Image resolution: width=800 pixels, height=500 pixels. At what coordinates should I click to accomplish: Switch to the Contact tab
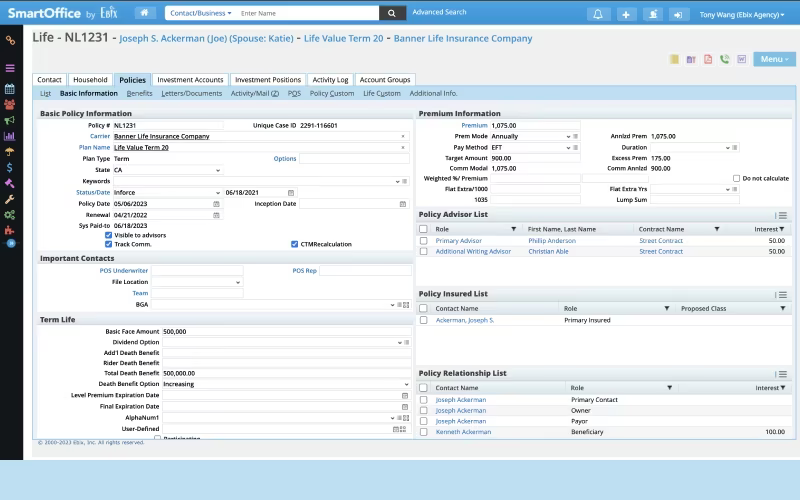tap(49, 80)
